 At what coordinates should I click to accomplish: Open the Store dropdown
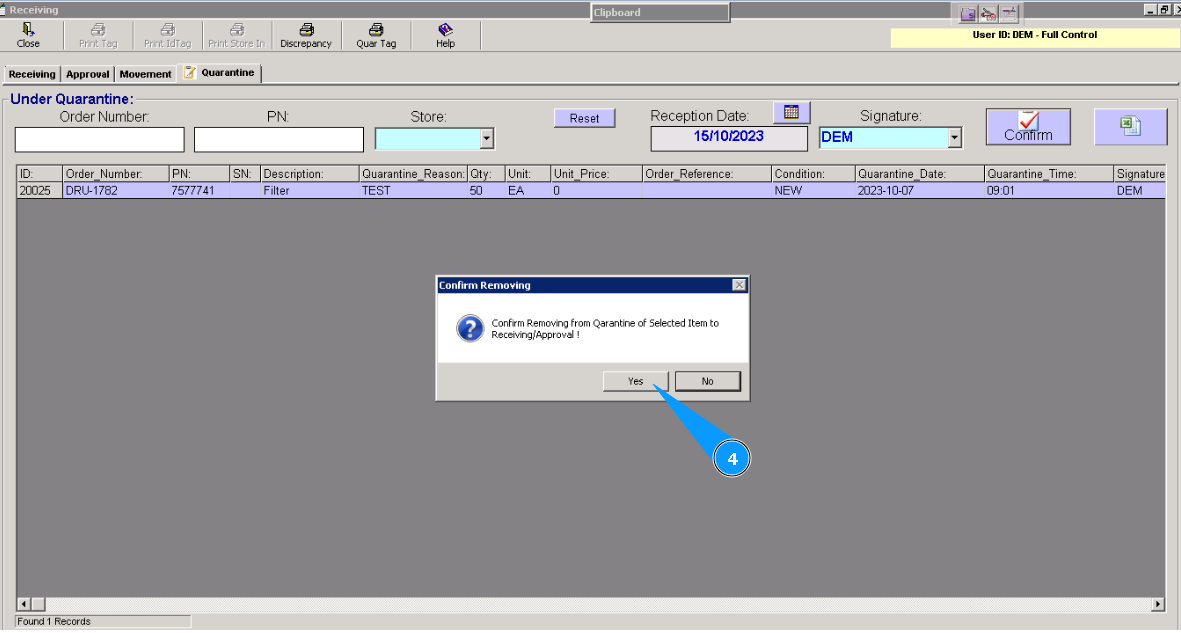click(x=487, y=138)
